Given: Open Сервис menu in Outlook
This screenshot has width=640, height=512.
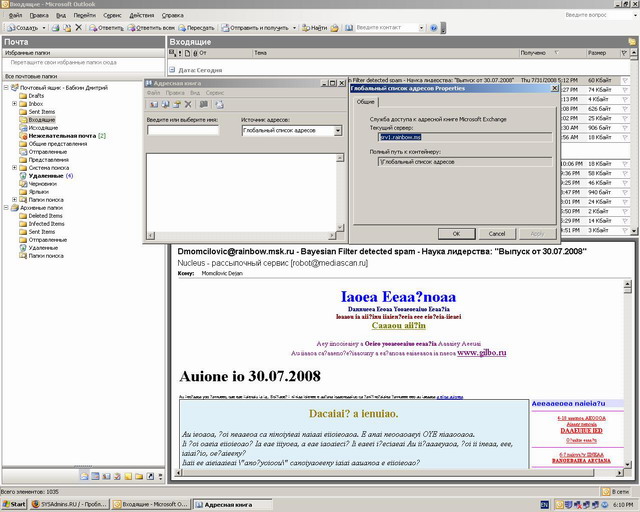Looking at the screenshot, I should pos(112,16).
